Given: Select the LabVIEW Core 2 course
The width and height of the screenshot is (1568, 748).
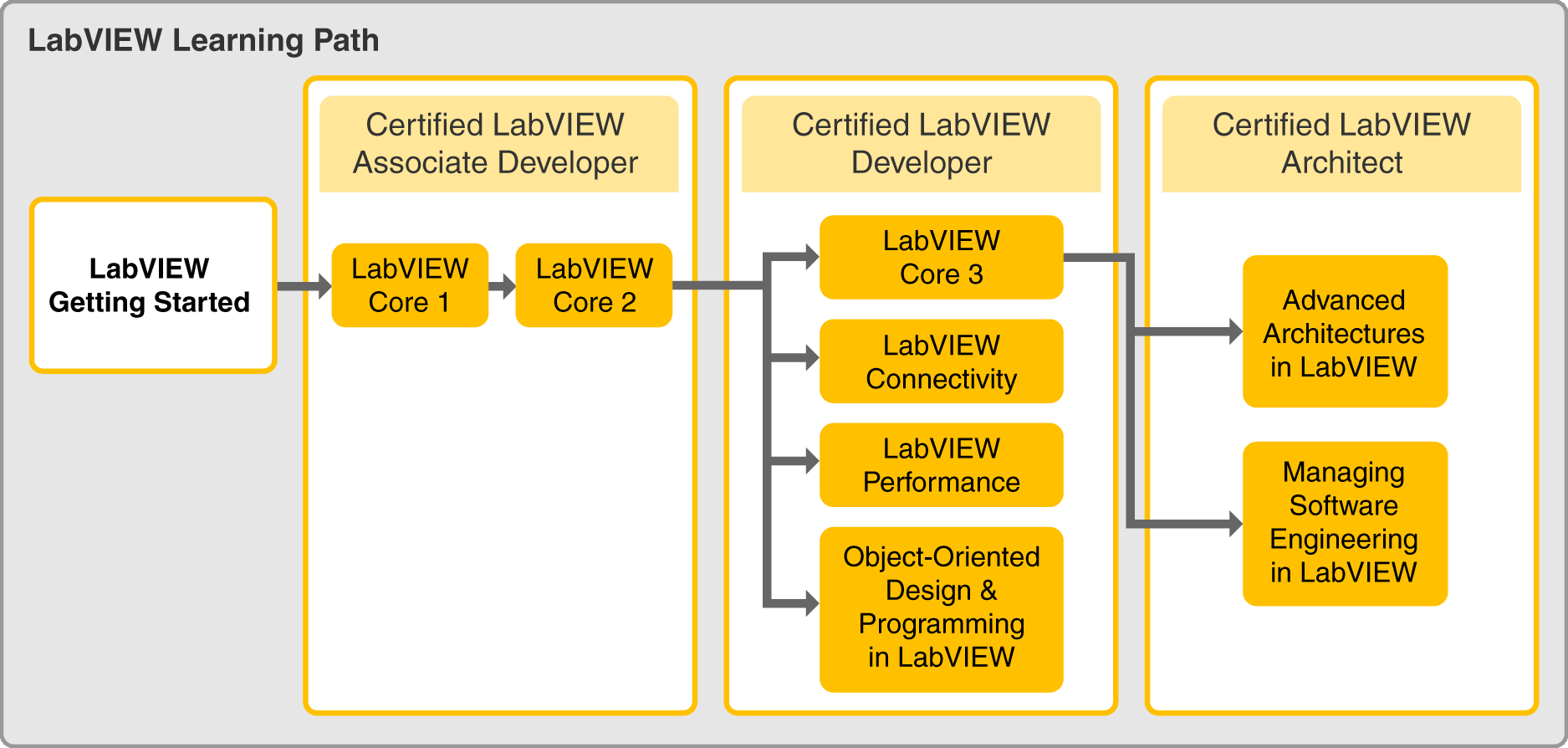Looking at the screenshot, I should [594, 285].
